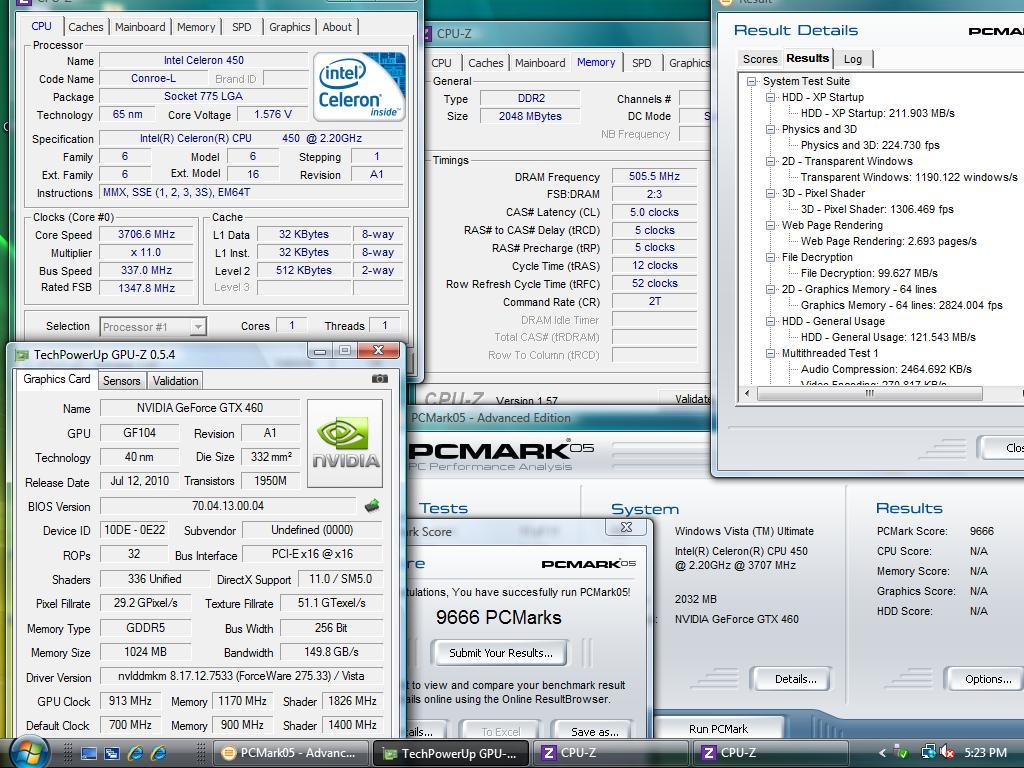The height and width of the screenshot is (768, 1024).
Task: Click Run PCMark button
Action: [718, 729]
